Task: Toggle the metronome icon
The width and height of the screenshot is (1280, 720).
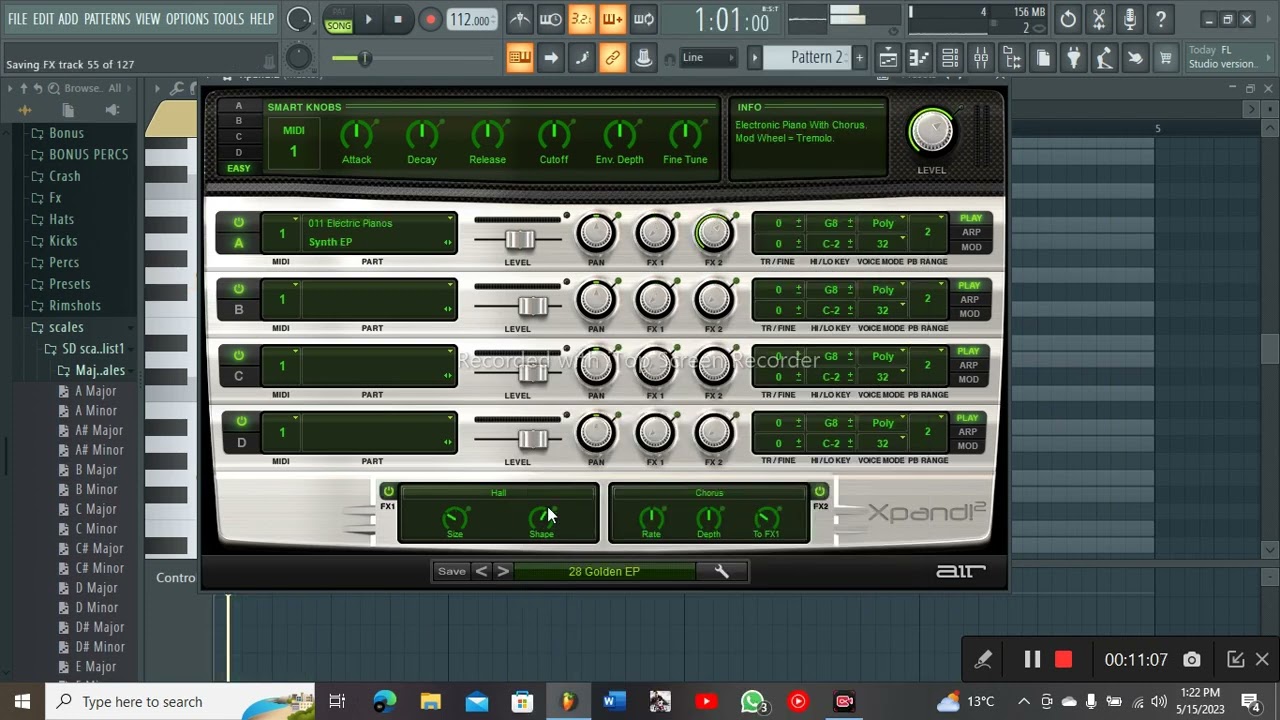Action: 520,19
